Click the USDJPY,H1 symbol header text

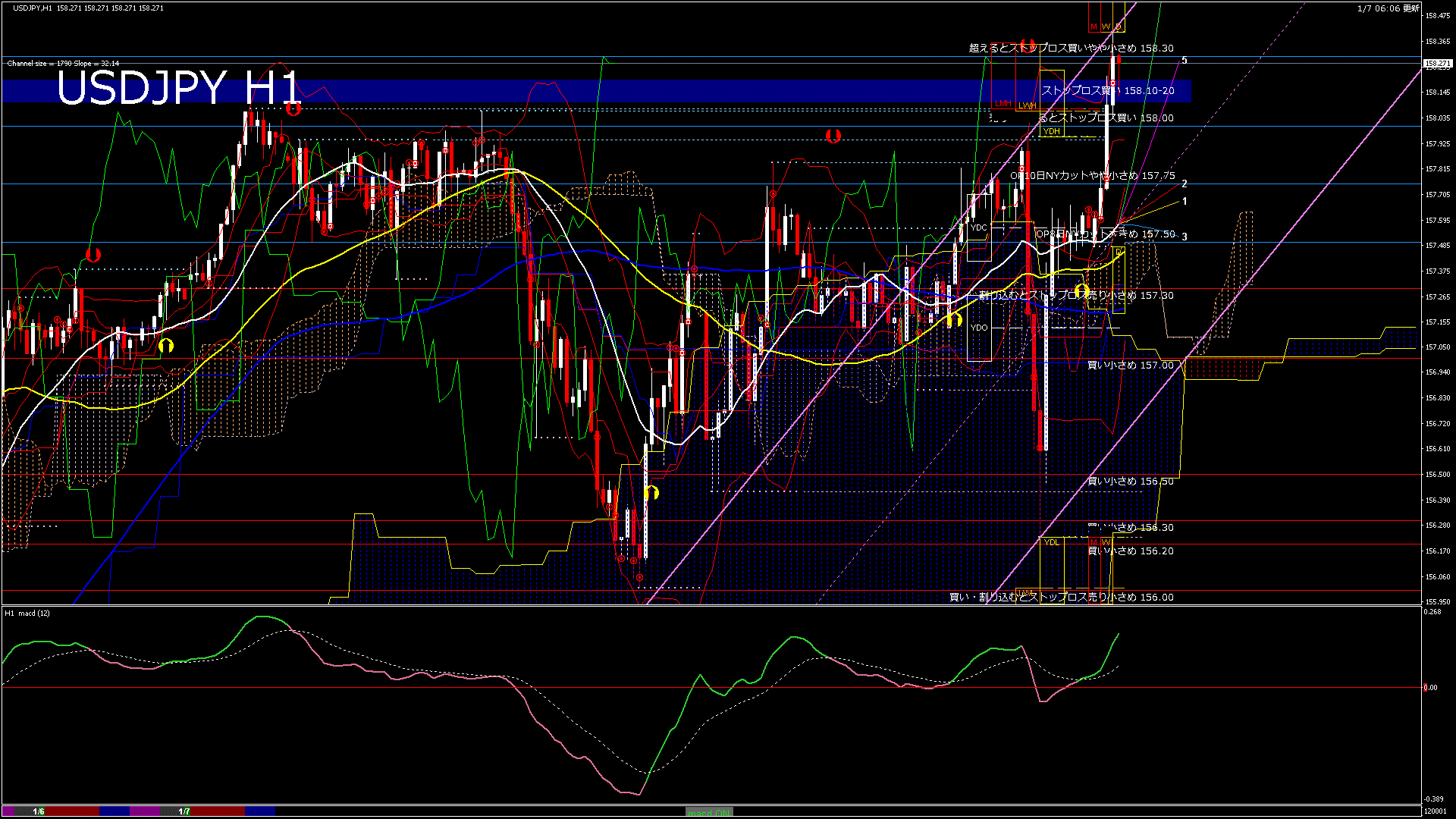point(33,8)
